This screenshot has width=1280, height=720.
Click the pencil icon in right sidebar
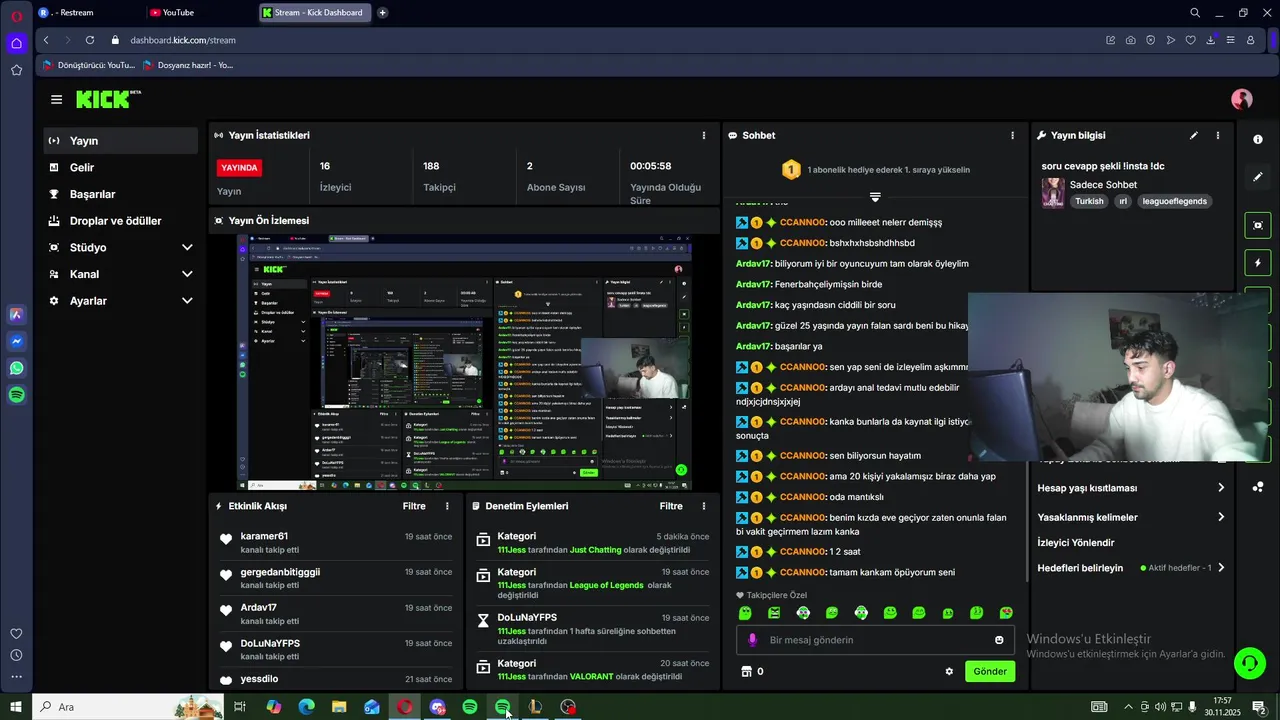point(1258,176)
